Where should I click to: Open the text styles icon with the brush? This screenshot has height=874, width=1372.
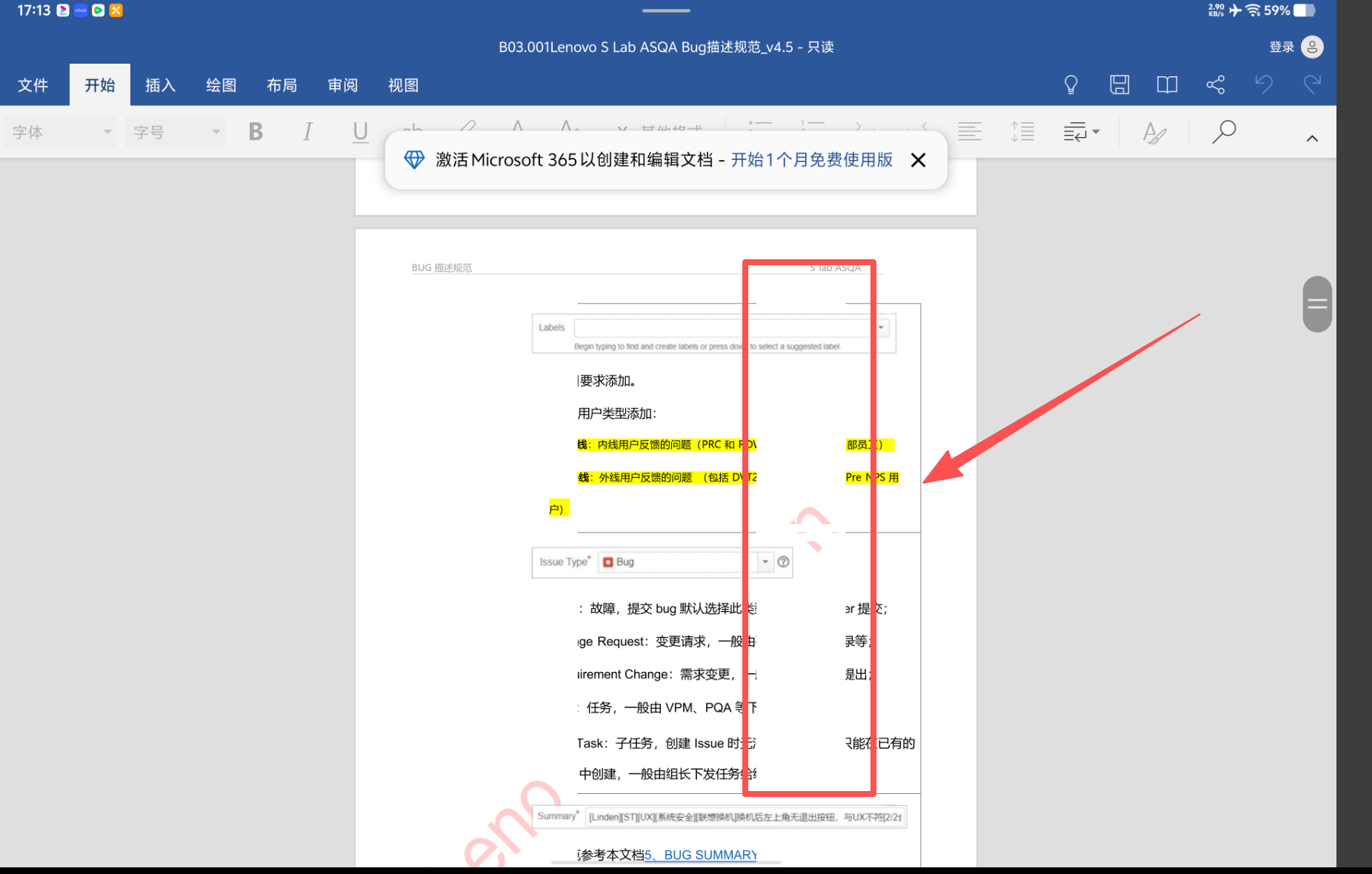tap(1154, 133)
